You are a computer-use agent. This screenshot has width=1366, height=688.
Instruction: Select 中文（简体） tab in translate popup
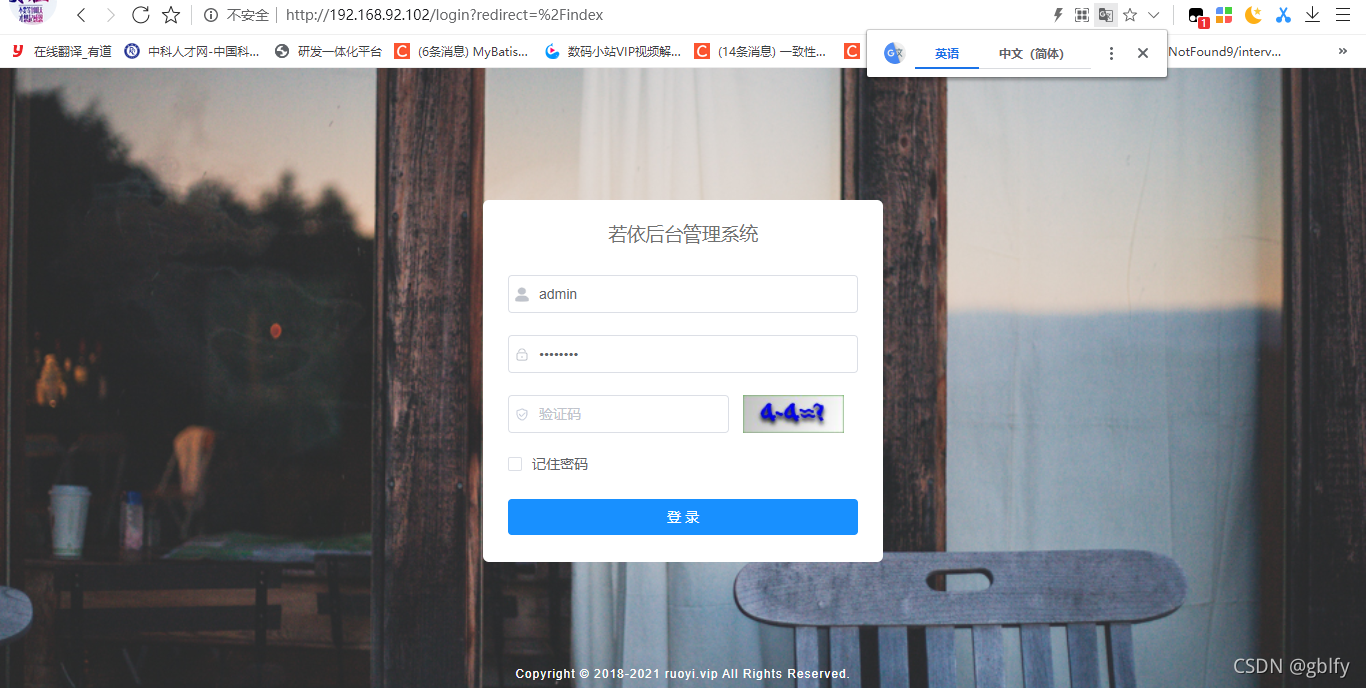(1031, 54)
